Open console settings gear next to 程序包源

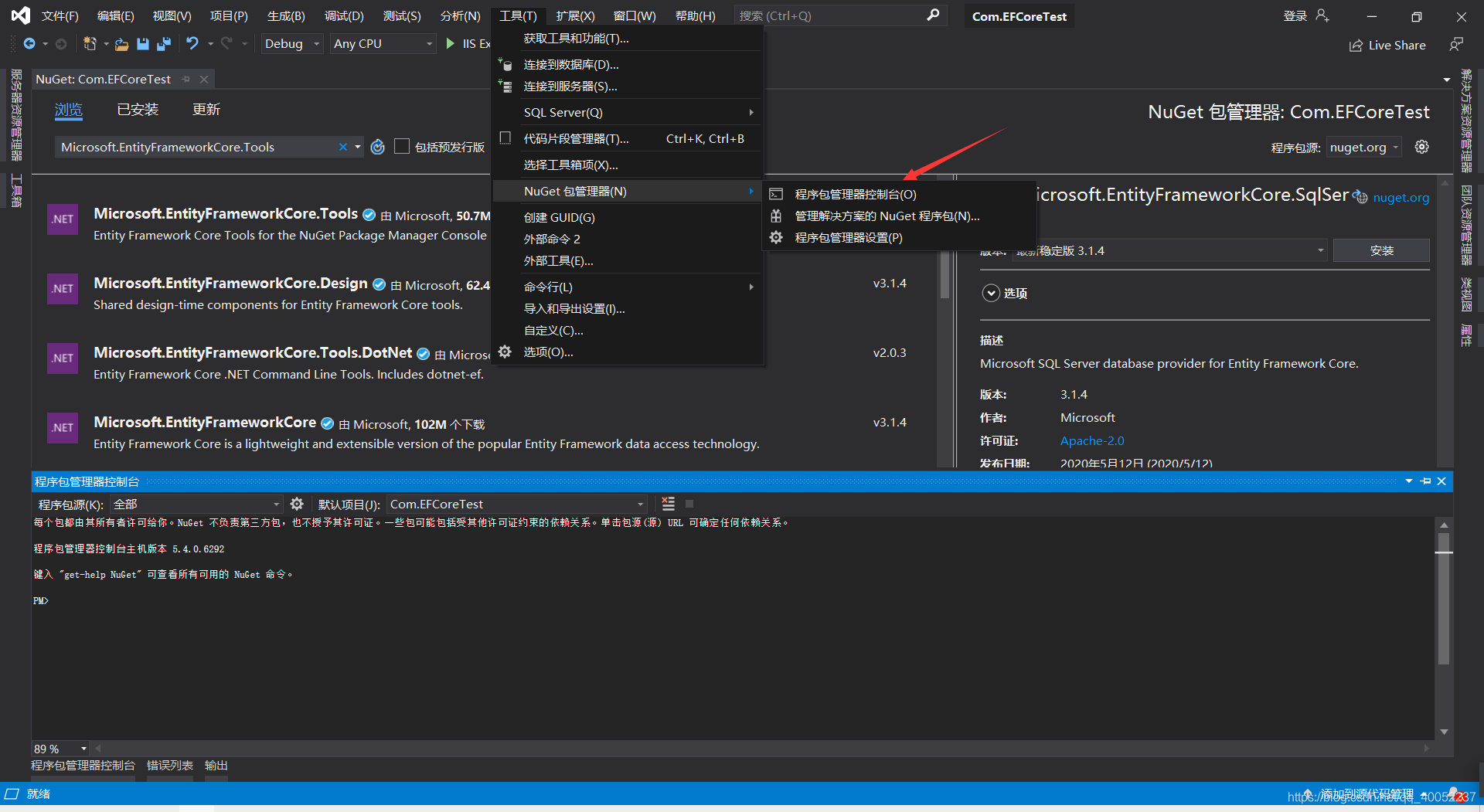297,504
